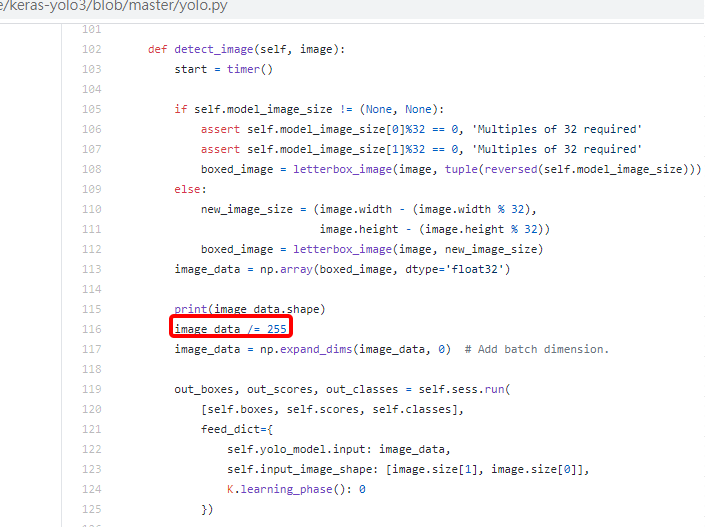Click dtype='float32' argument
This screenshot has height=527, width=705.
tap(455, 269)
